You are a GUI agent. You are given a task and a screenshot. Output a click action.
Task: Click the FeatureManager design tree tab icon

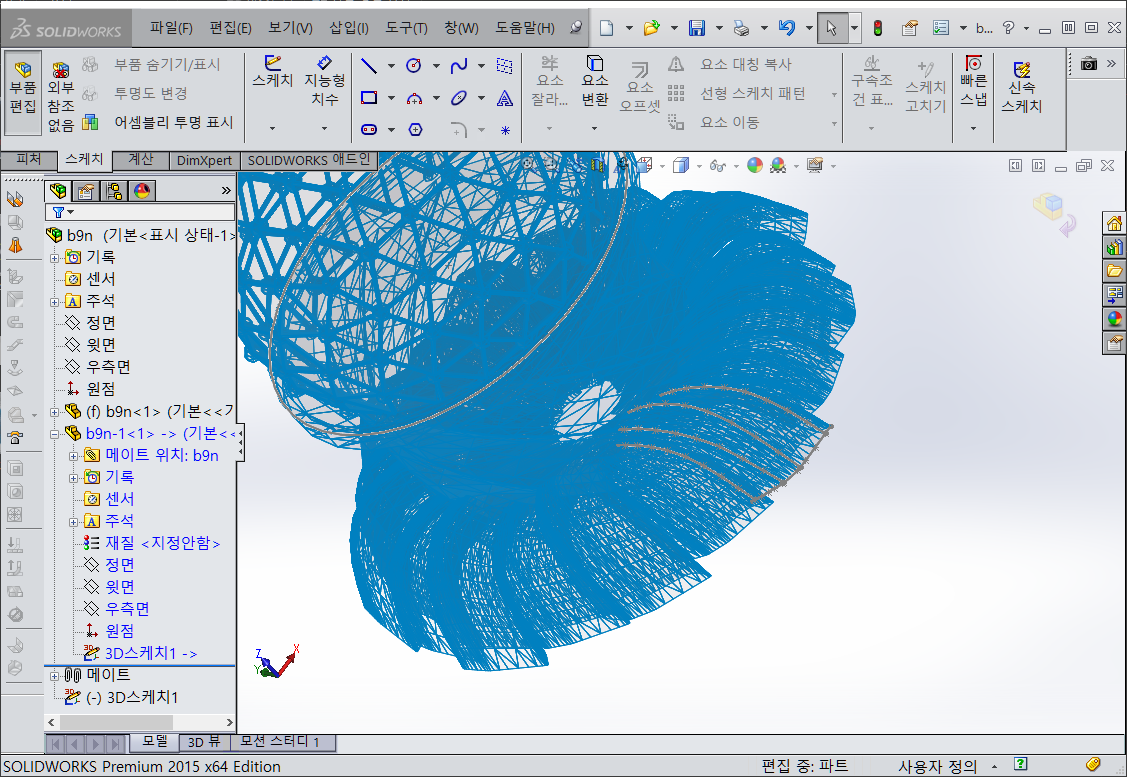[x=58, y=190]
